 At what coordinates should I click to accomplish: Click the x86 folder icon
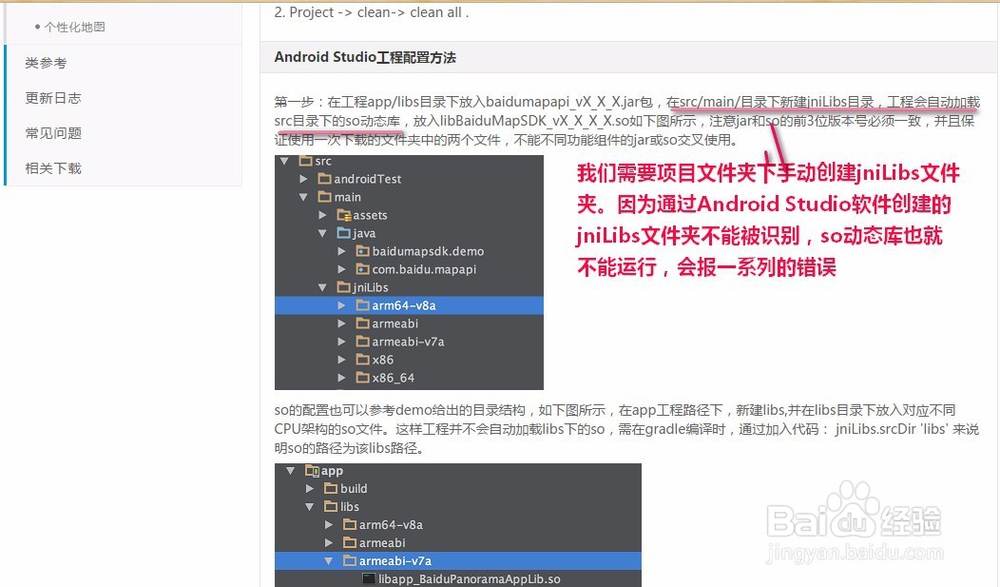[363, 359]
